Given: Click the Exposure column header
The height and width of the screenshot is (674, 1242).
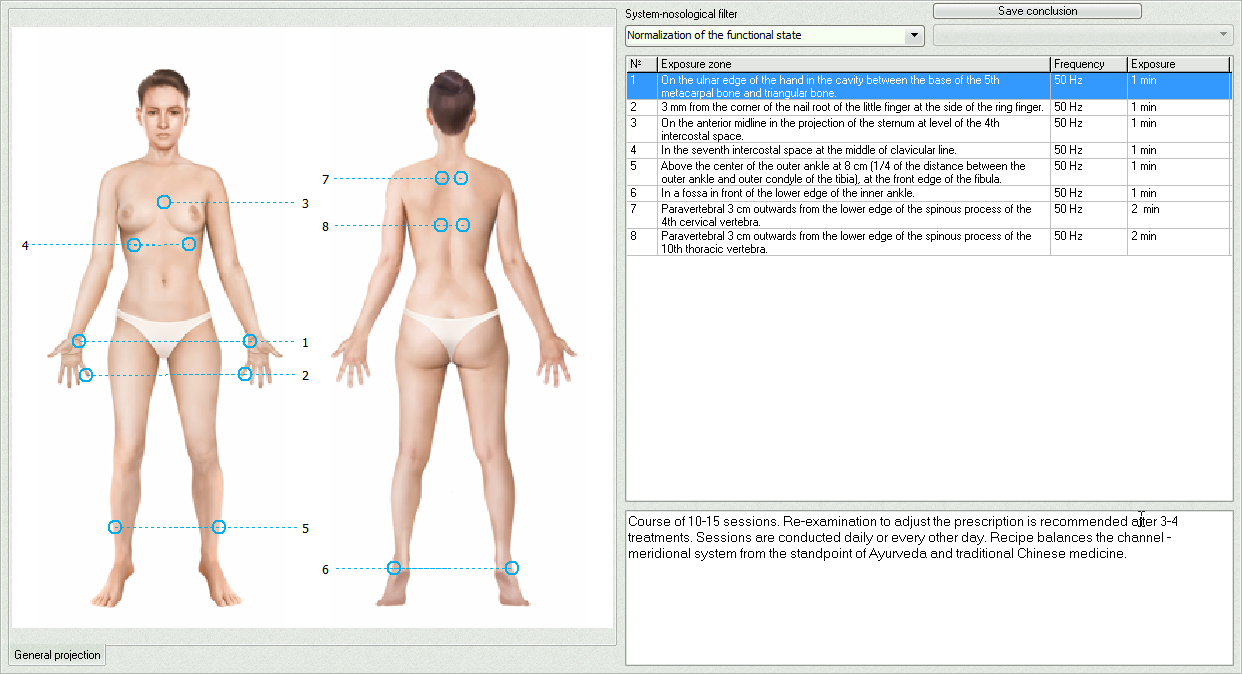Looking at the screenshot, I should click(1179, 64).
